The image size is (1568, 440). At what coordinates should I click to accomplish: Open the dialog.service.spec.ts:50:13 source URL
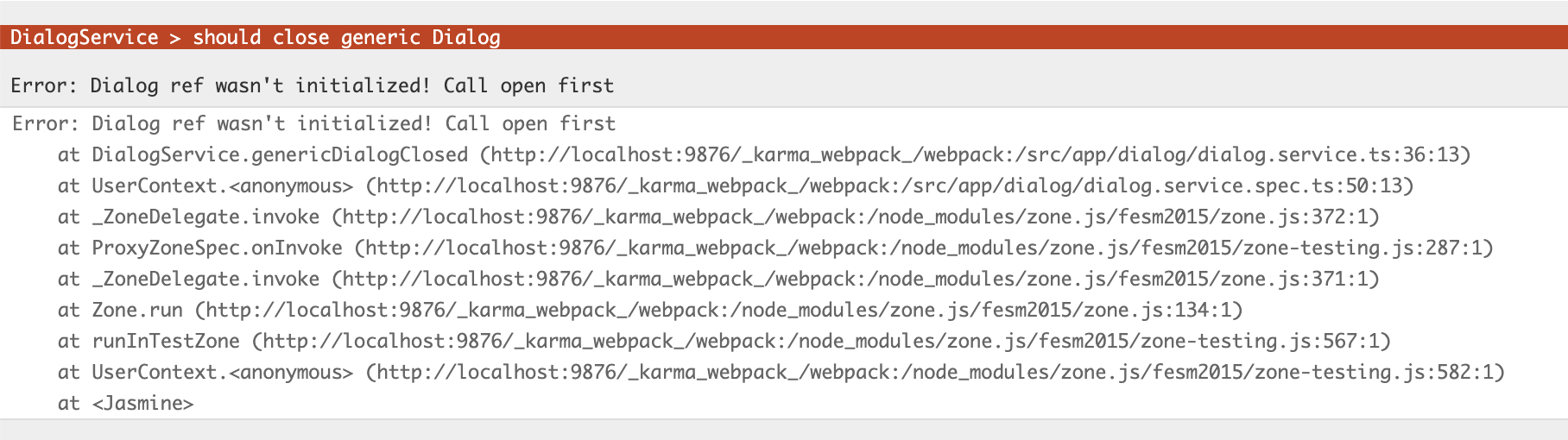[x=889, y=185]
